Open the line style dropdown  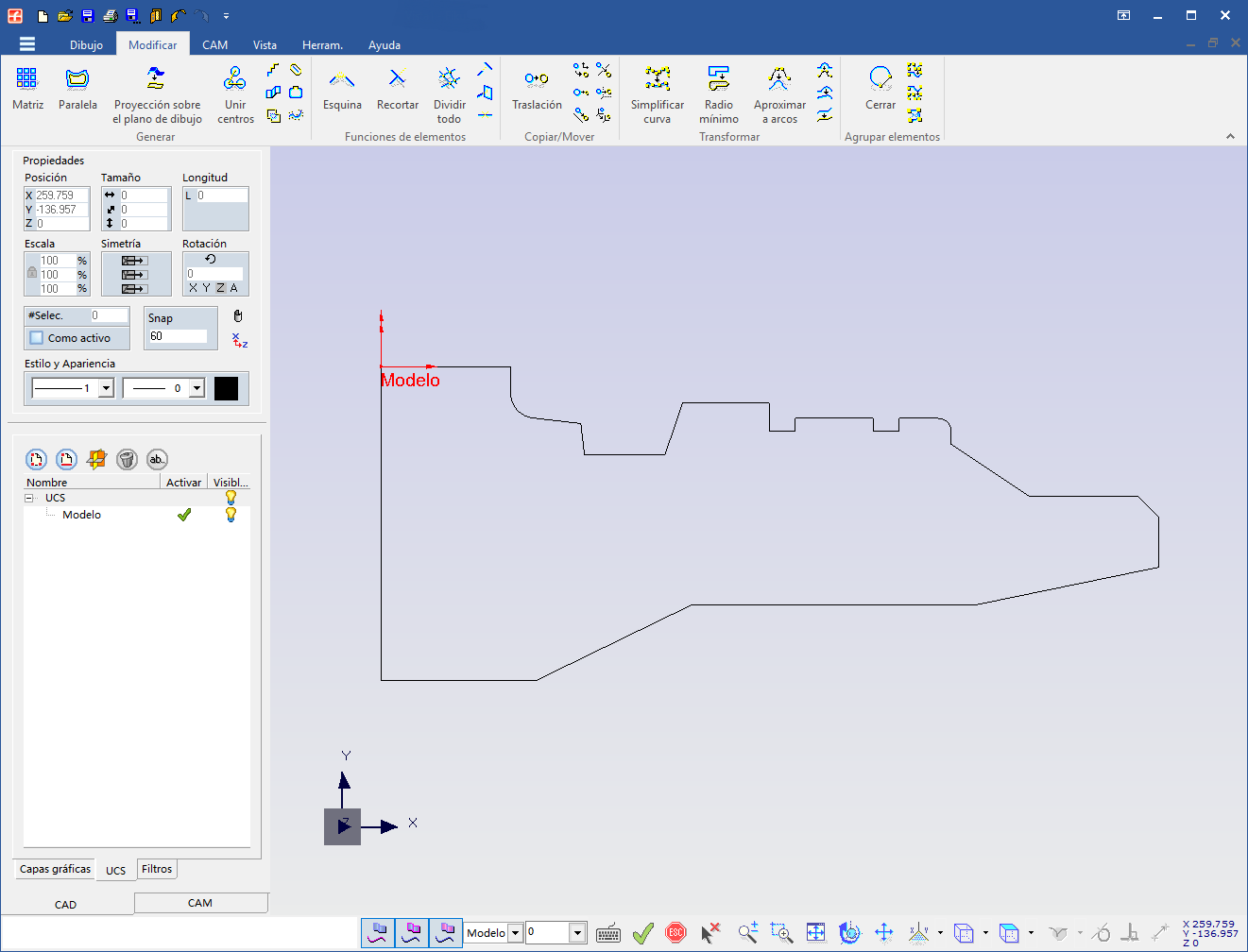107,388
